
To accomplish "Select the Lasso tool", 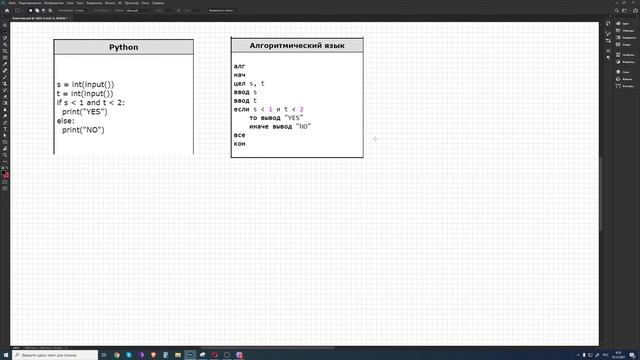I will 5,38.
